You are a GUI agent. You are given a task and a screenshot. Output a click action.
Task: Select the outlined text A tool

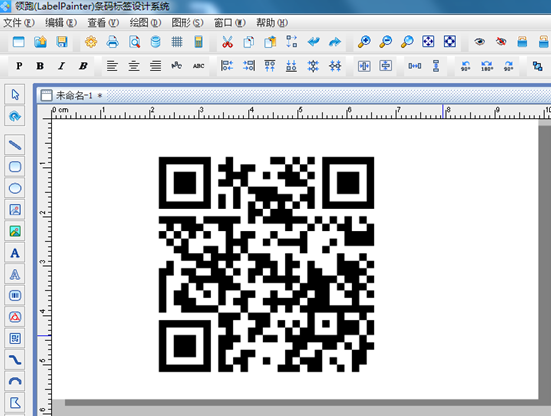(x=15, y=274)
